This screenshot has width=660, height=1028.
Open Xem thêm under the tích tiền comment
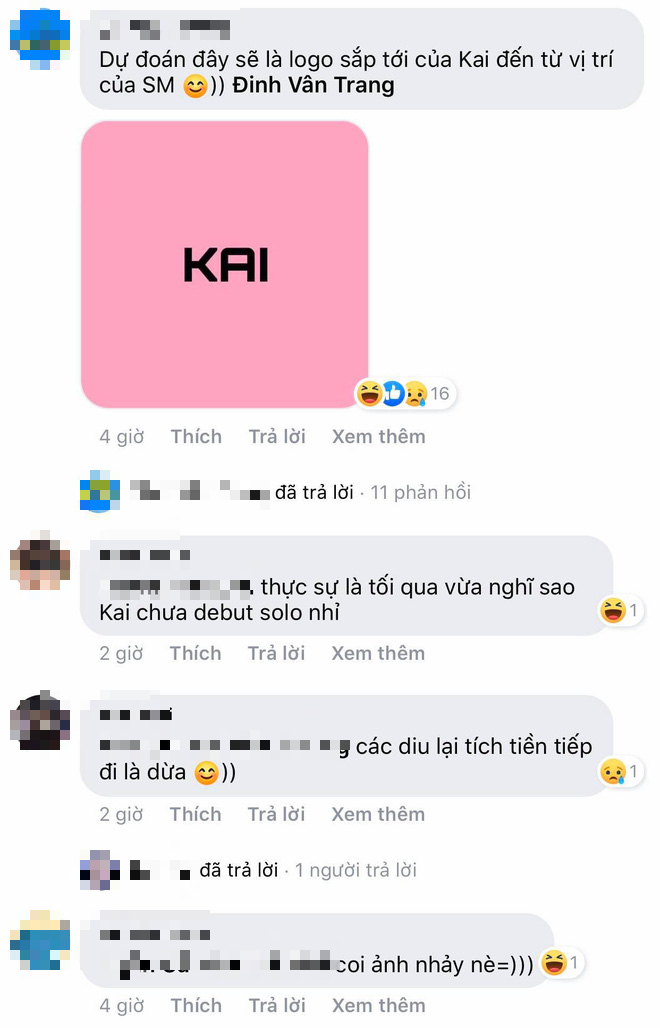coord(378,814)
